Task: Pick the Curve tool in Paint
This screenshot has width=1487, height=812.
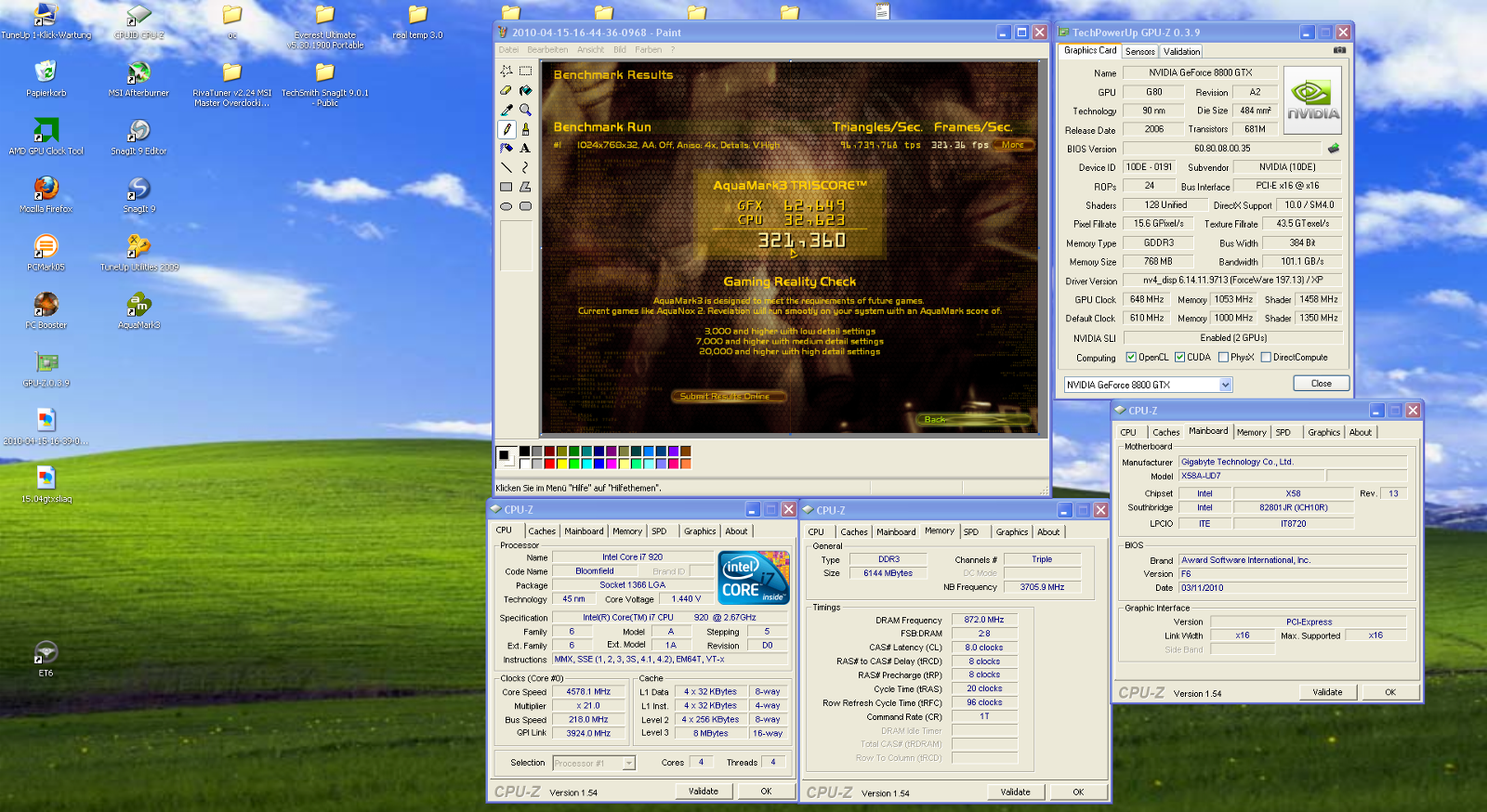Action: [525, 167]
